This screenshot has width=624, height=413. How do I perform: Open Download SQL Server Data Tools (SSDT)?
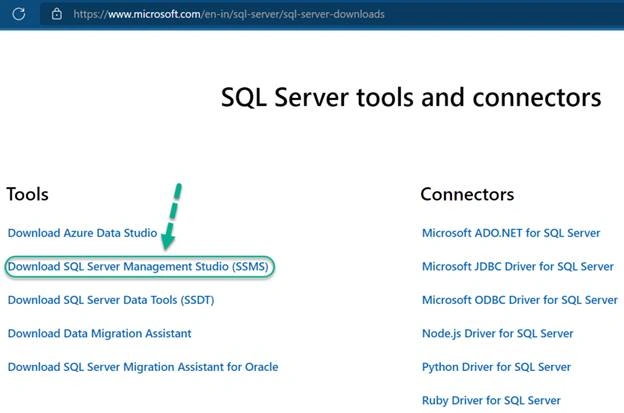[x=111, y=300]
